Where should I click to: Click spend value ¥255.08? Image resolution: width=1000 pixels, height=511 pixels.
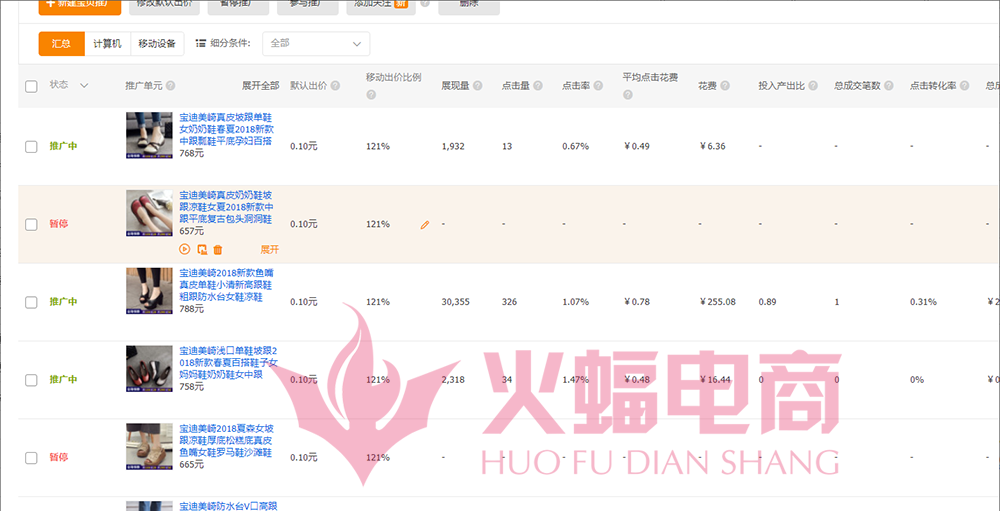coord(717,302)
